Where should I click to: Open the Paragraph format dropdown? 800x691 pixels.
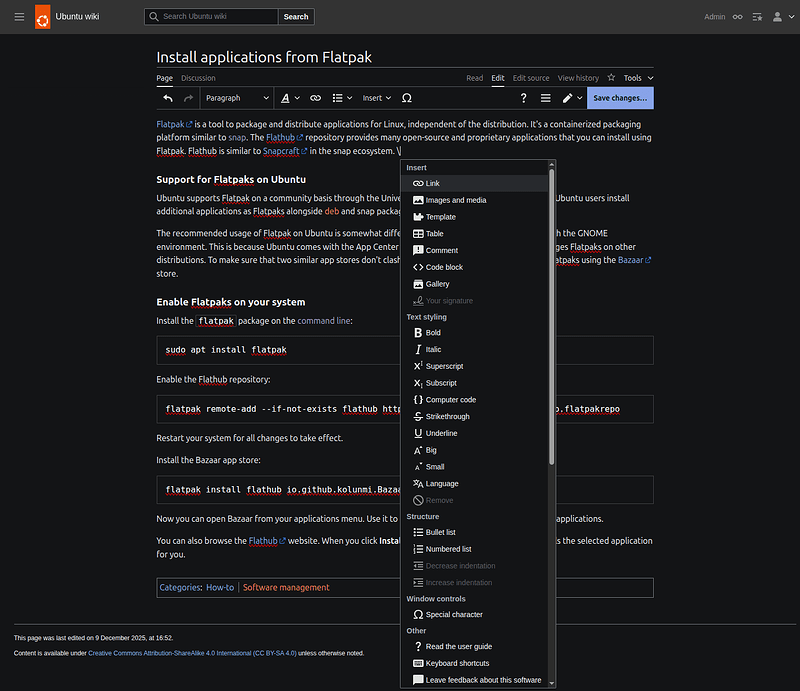point(236,97)
